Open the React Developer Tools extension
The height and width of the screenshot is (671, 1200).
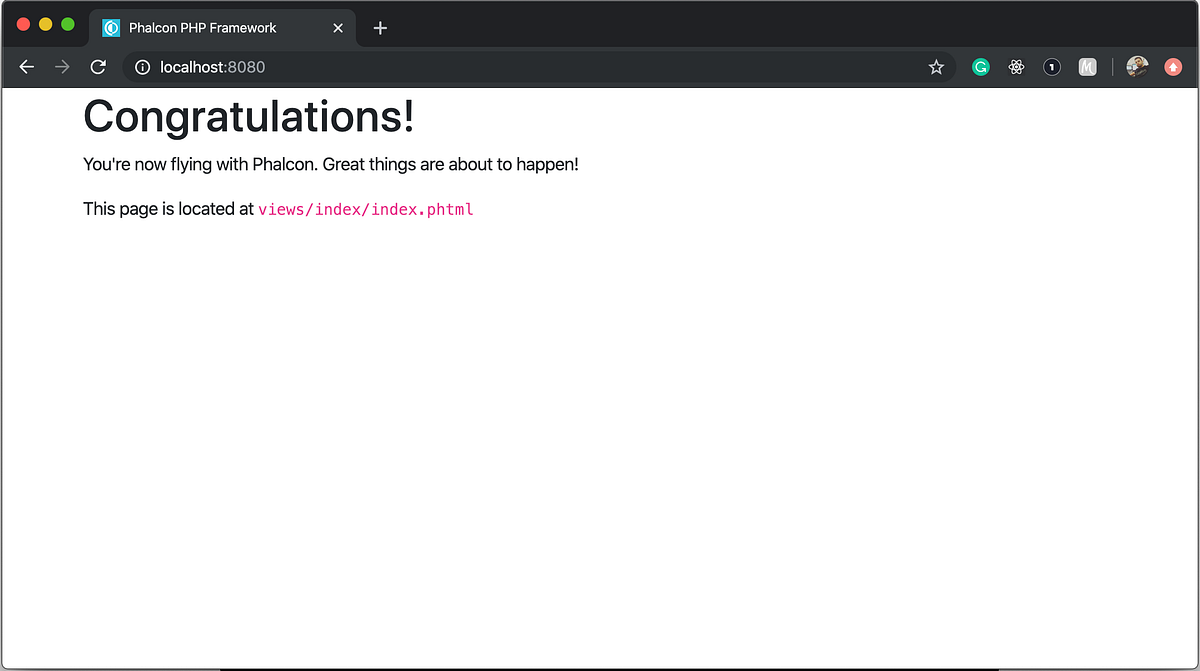coord(1016,67)
